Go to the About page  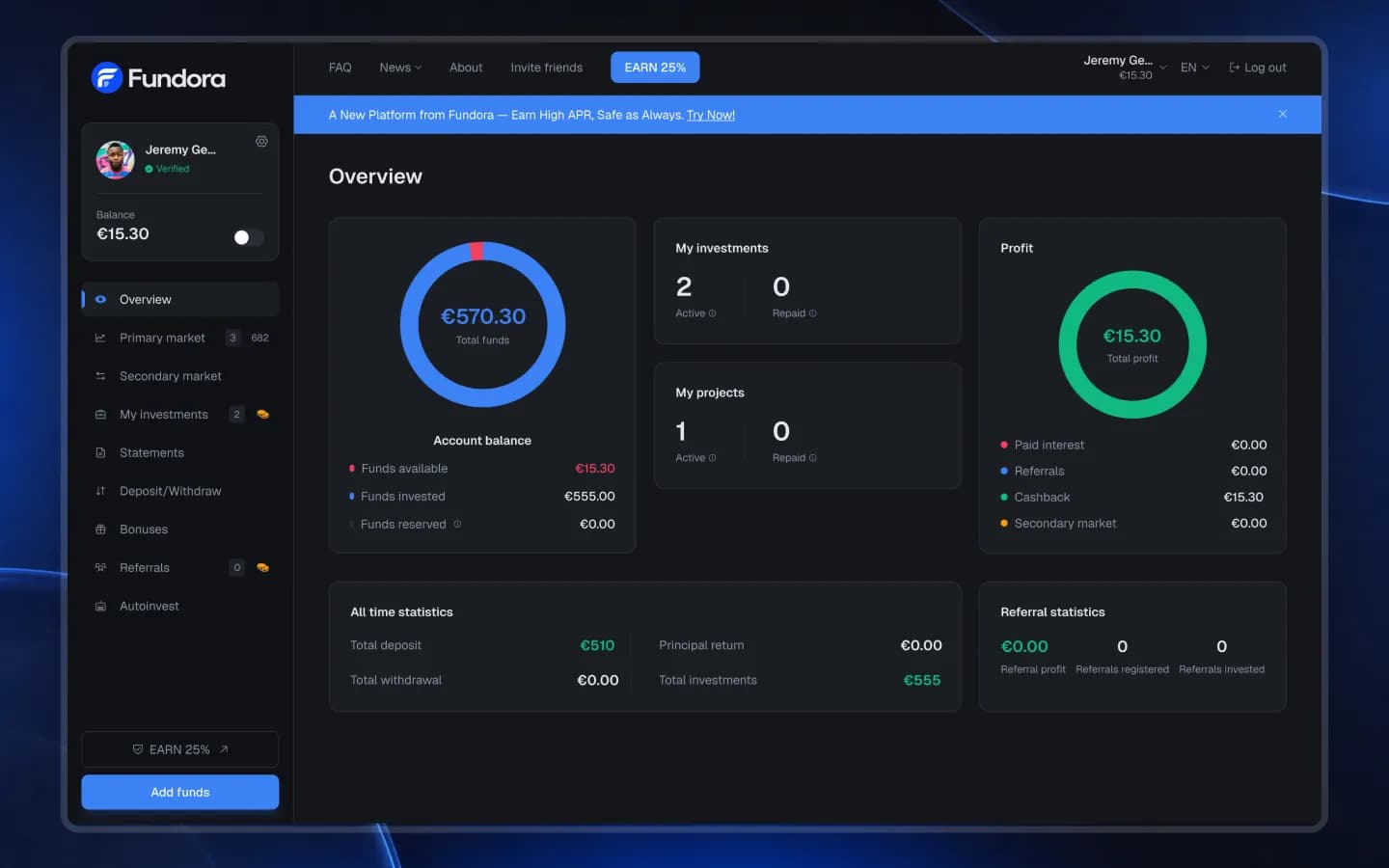466,68
